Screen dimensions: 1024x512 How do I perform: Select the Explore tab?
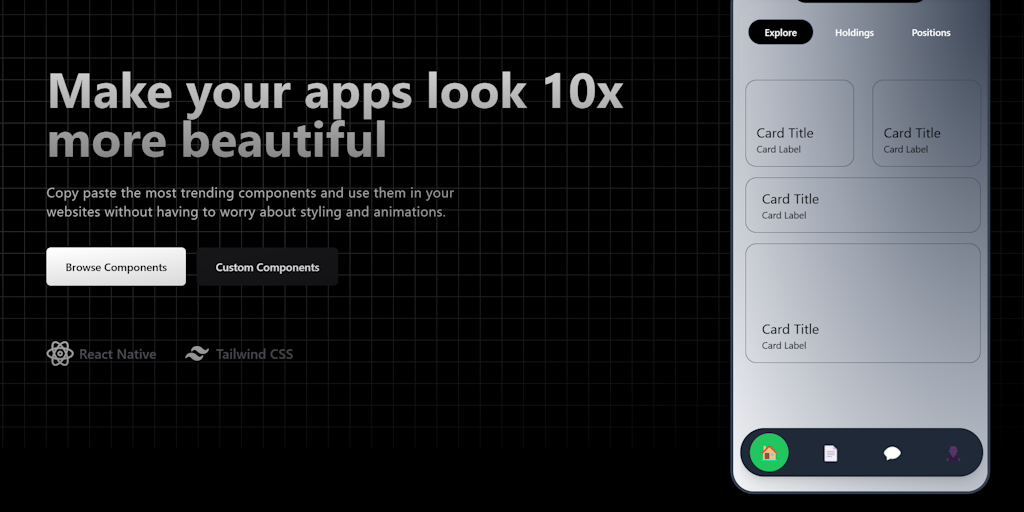pyautogui.click(x=780, y=32)
